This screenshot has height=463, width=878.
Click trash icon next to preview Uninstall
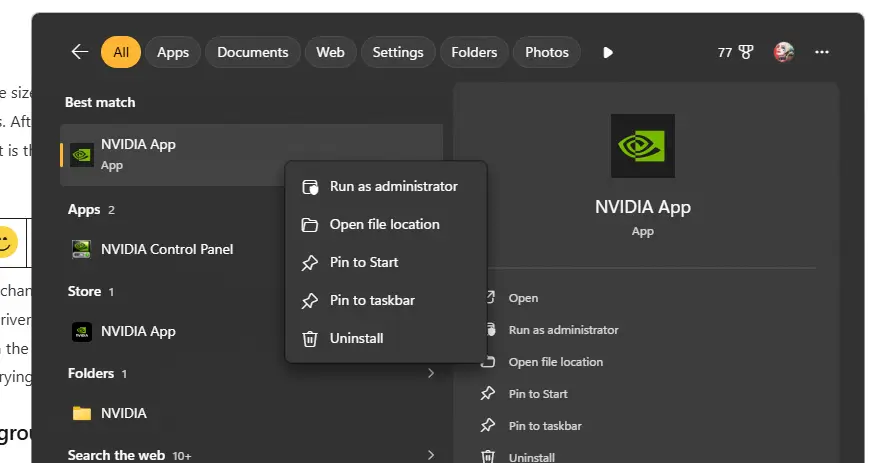(488, 456)
